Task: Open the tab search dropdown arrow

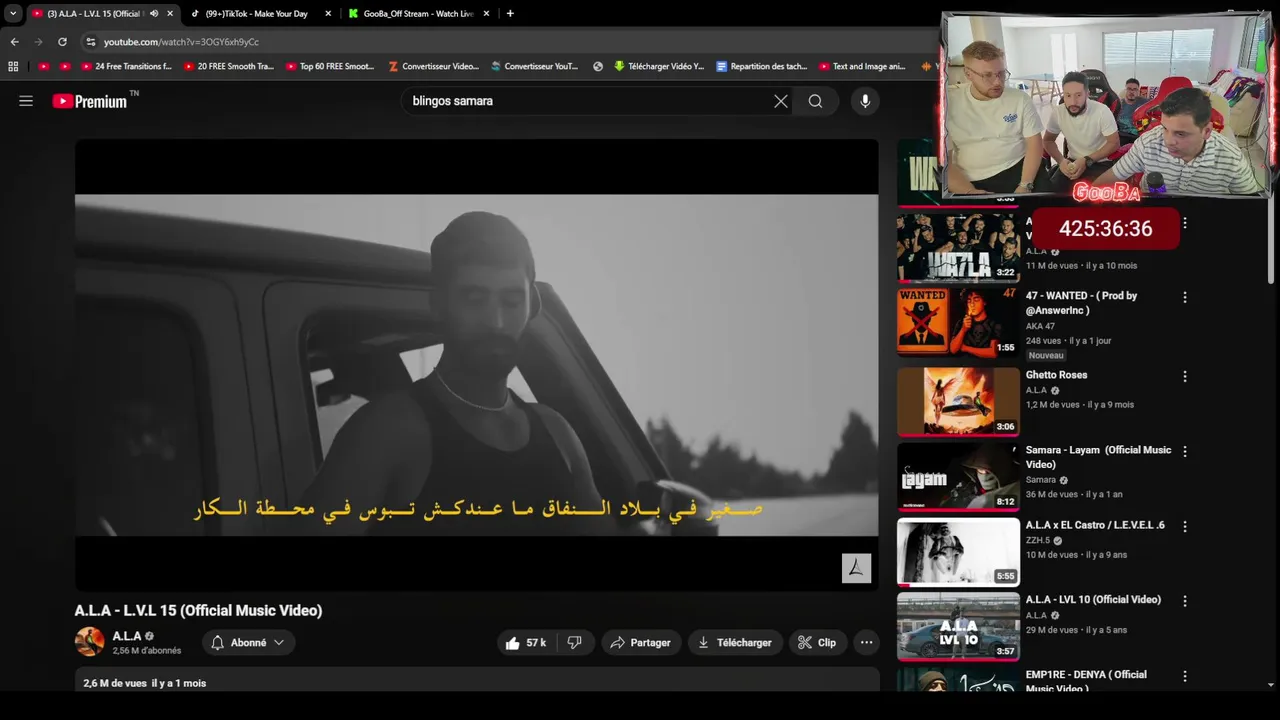Action: point(13,13)
